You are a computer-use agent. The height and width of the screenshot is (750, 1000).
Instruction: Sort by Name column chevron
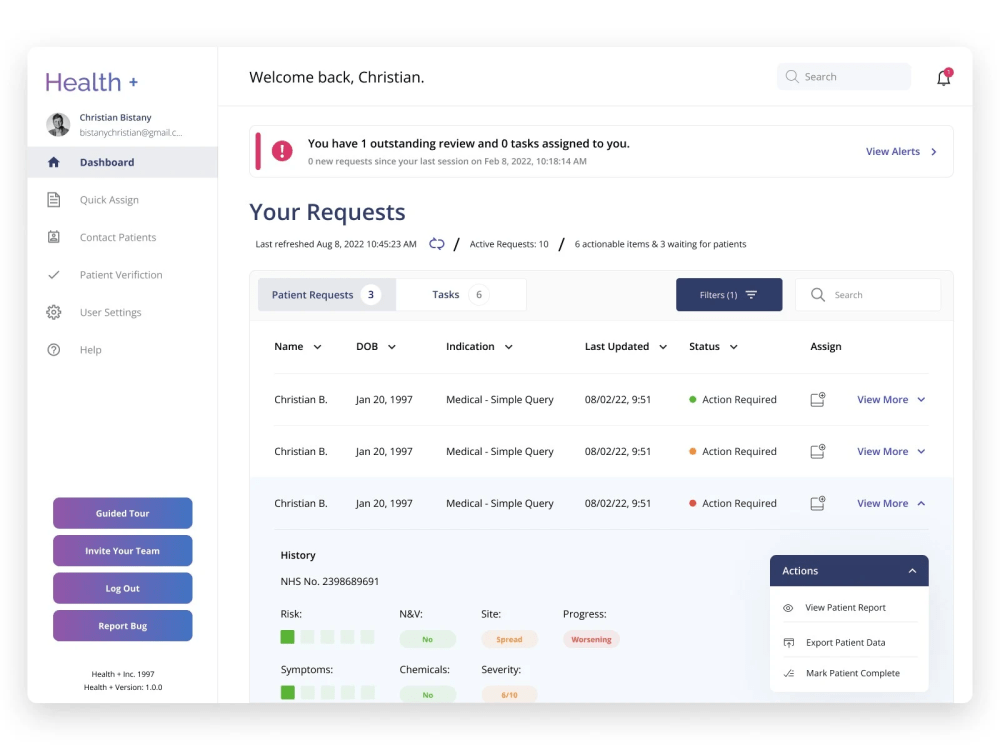318,347
